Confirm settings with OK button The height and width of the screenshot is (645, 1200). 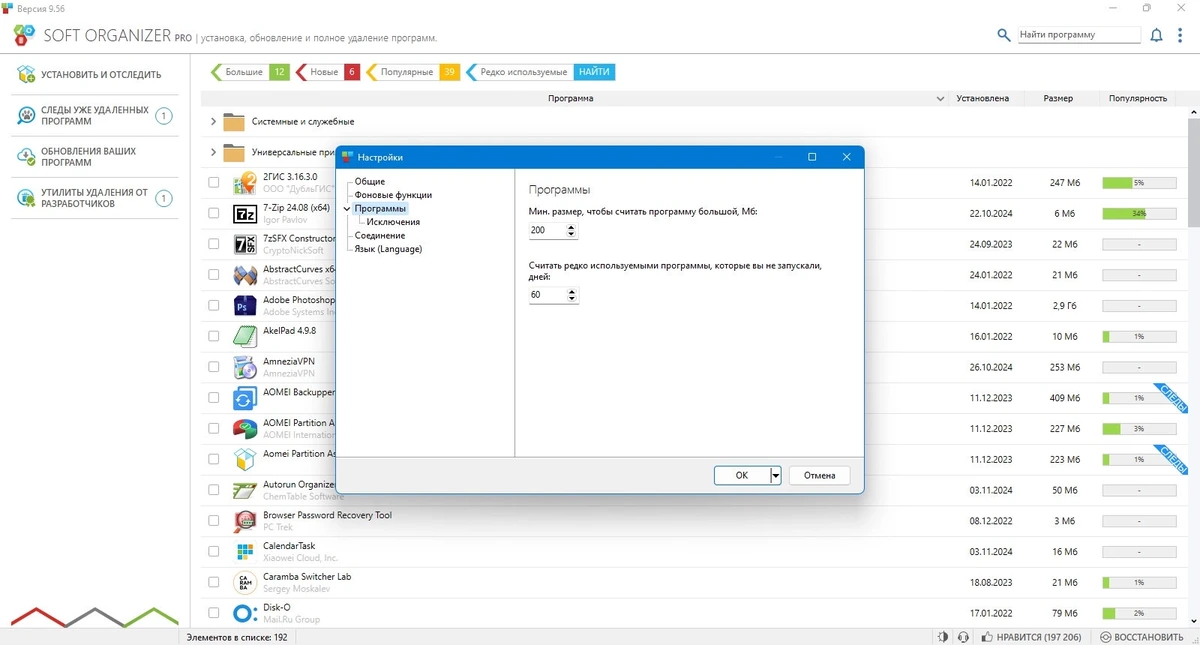pos(742,476)
